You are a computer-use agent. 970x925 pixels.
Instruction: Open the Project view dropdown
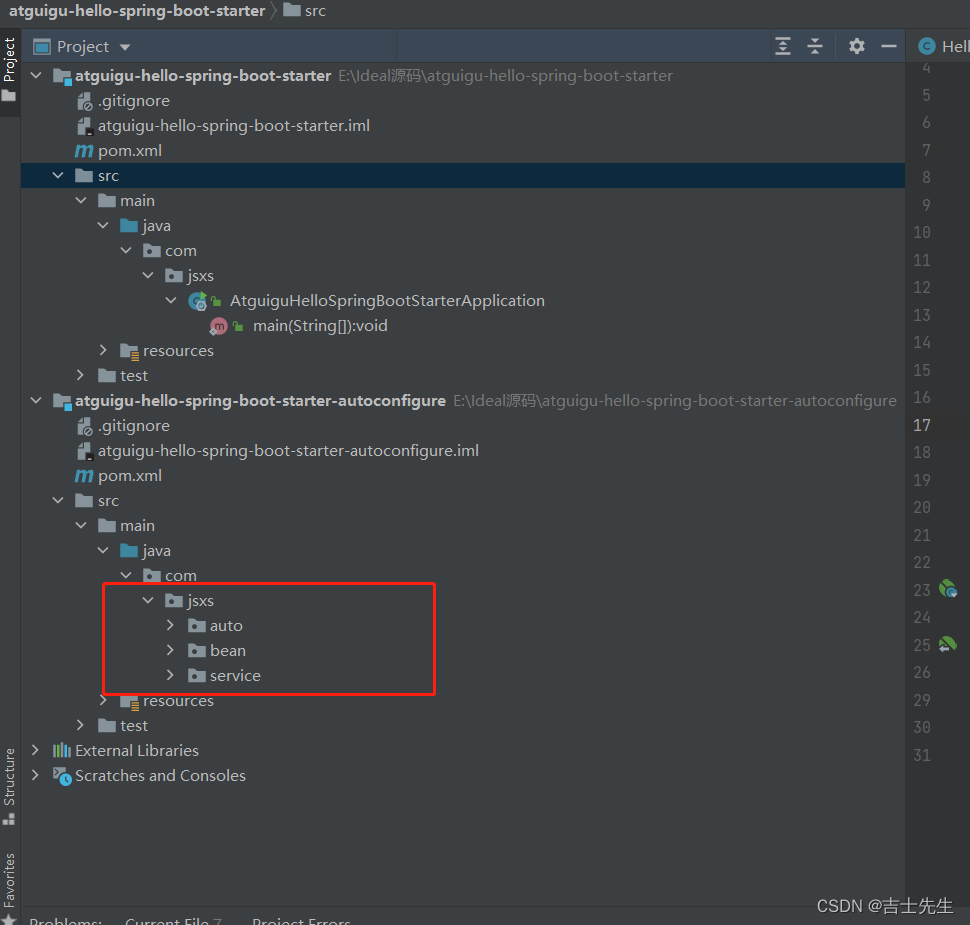[x=125, y=47]
